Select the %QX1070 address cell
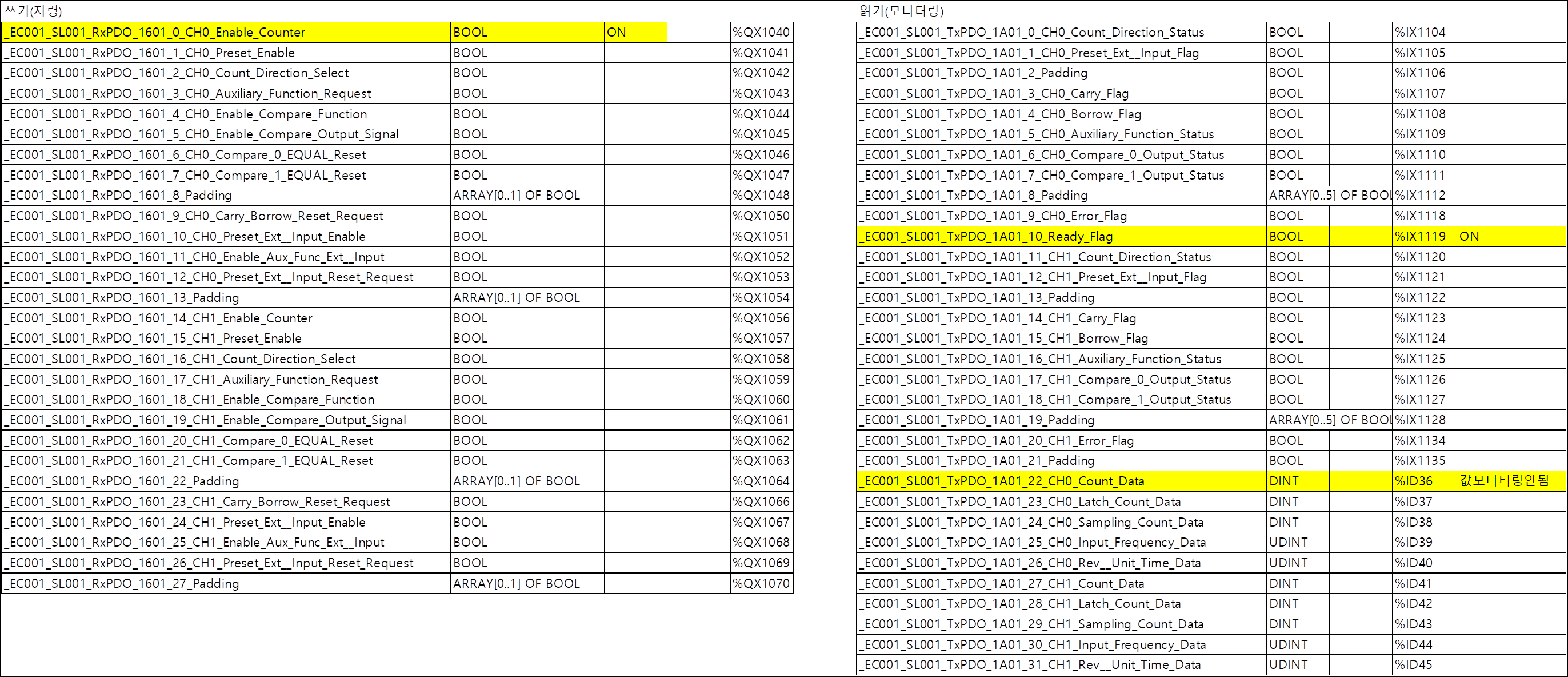Image resolution: width=1568 pixels, height=677 pixels. point(761,583)
